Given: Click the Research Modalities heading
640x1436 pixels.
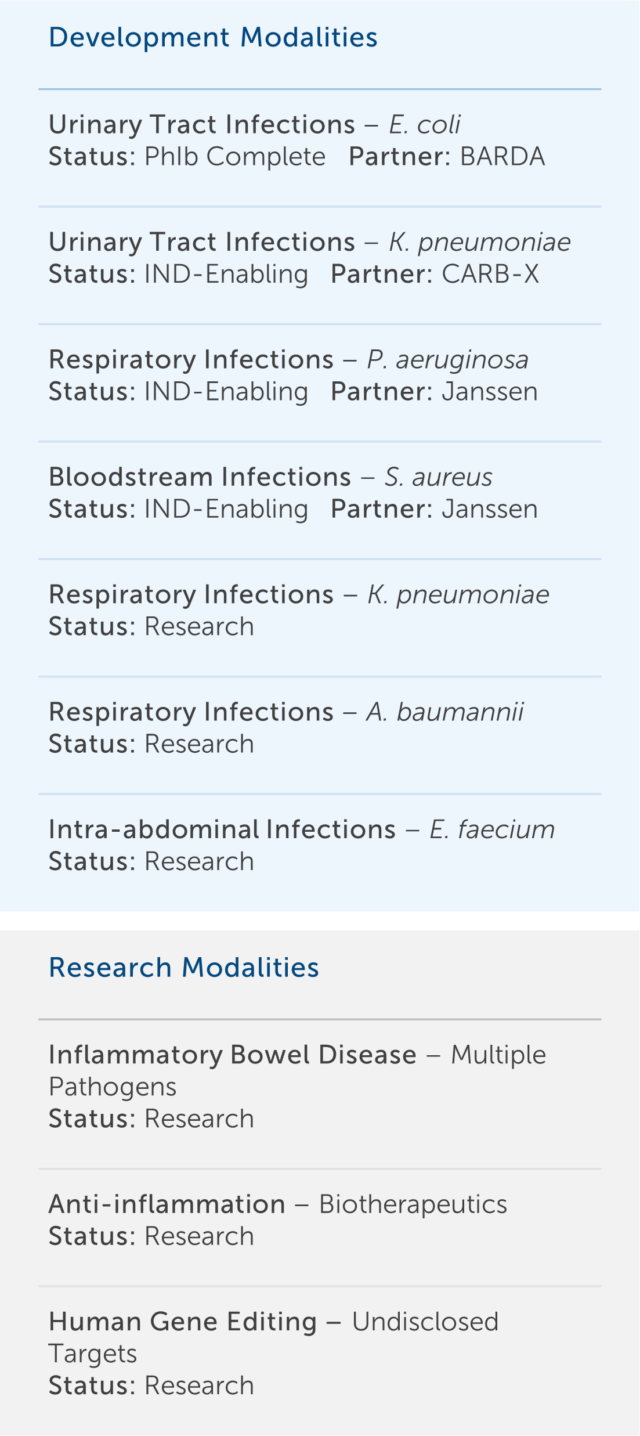Looking at the screenshot, I should pyautogui.click(x=184, y=968).
